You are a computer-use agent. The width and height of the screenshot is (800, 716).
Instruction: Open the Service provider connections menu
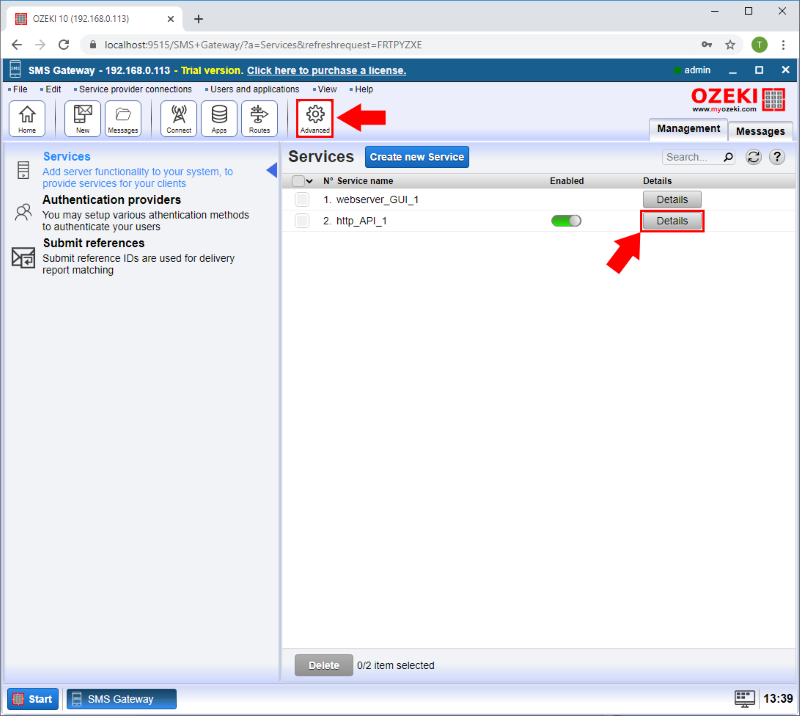click(135, 90)
